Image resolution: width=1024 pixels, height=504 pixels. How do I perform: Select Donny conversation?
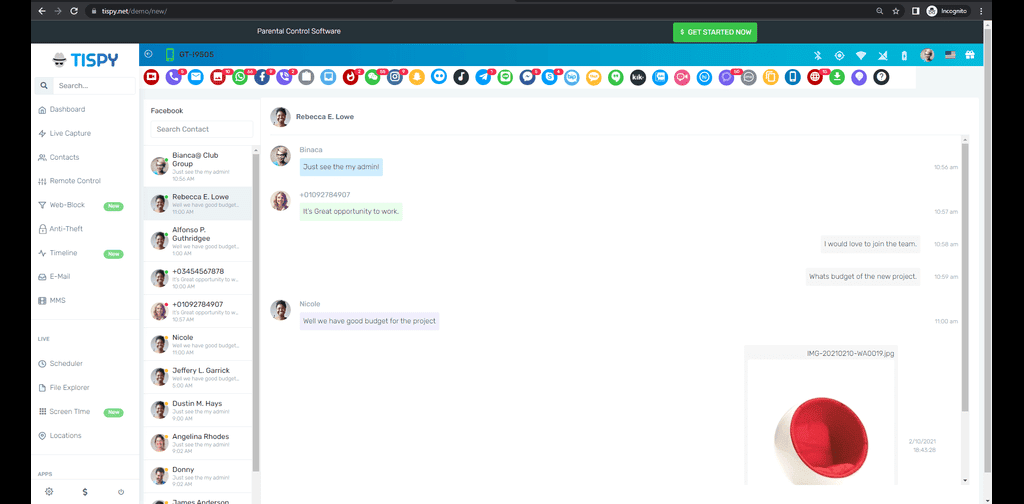[x=198, y=476]
